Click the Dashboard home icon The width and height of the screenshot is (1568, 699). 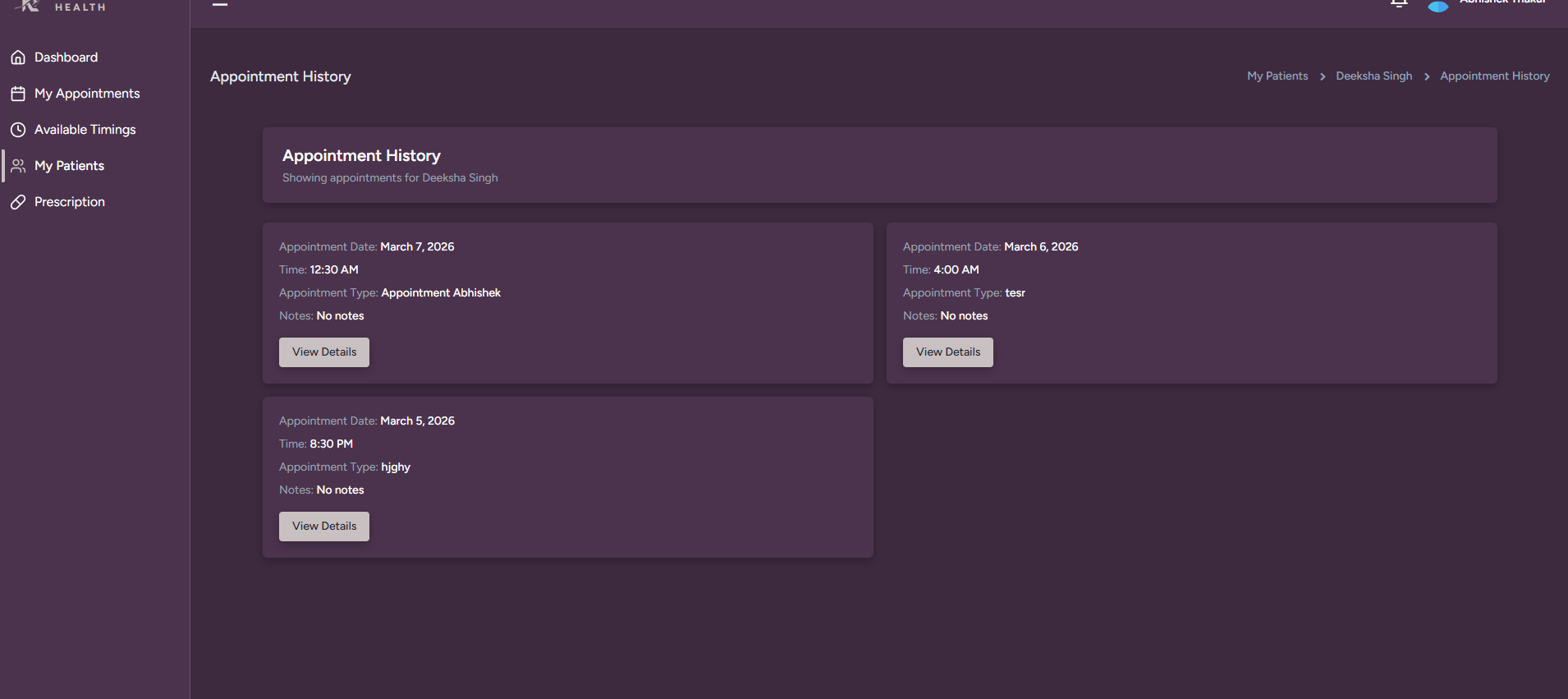point(18,57)
